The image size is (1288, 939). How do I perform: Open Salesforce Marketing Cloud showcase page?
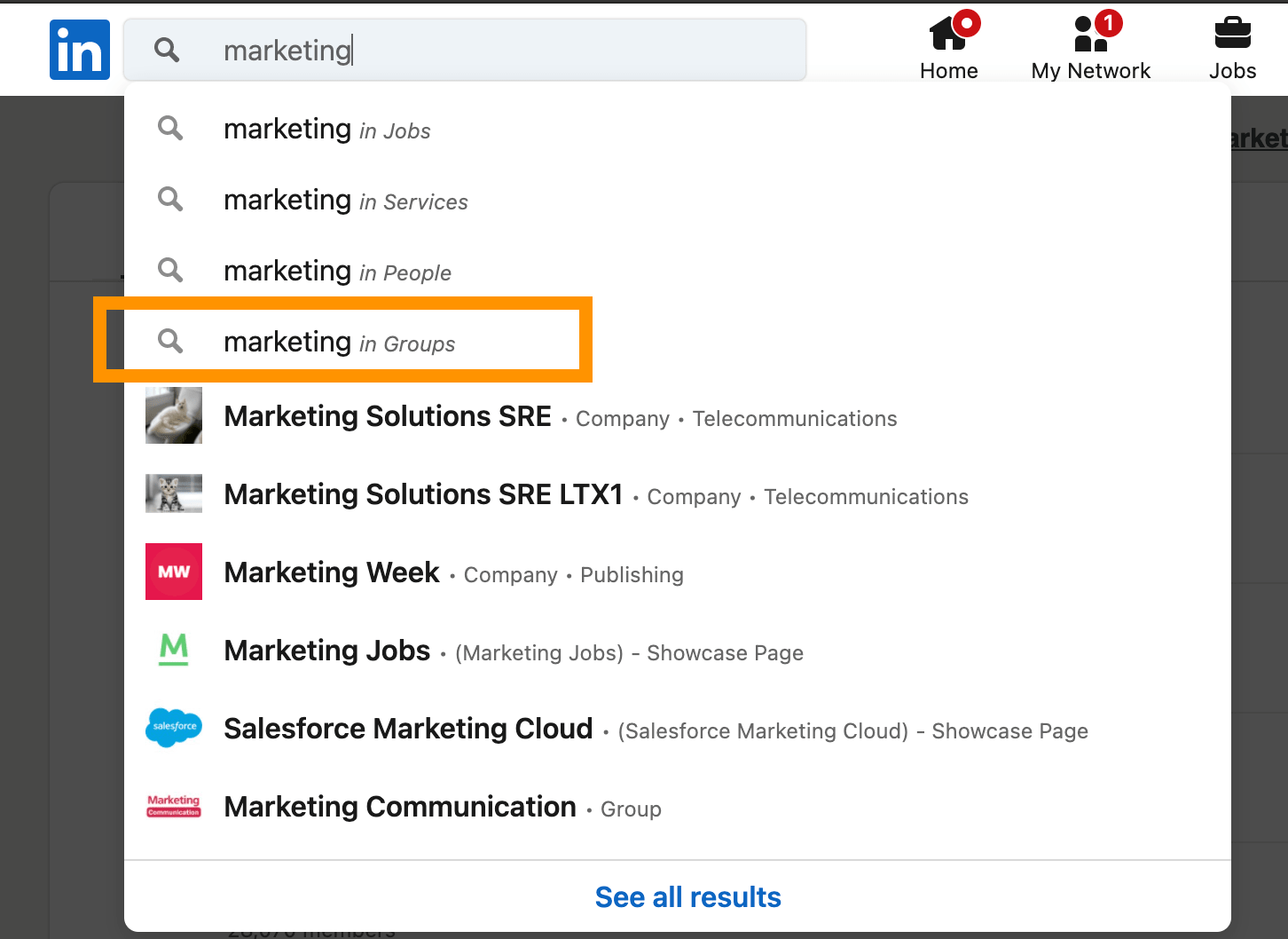408,730
